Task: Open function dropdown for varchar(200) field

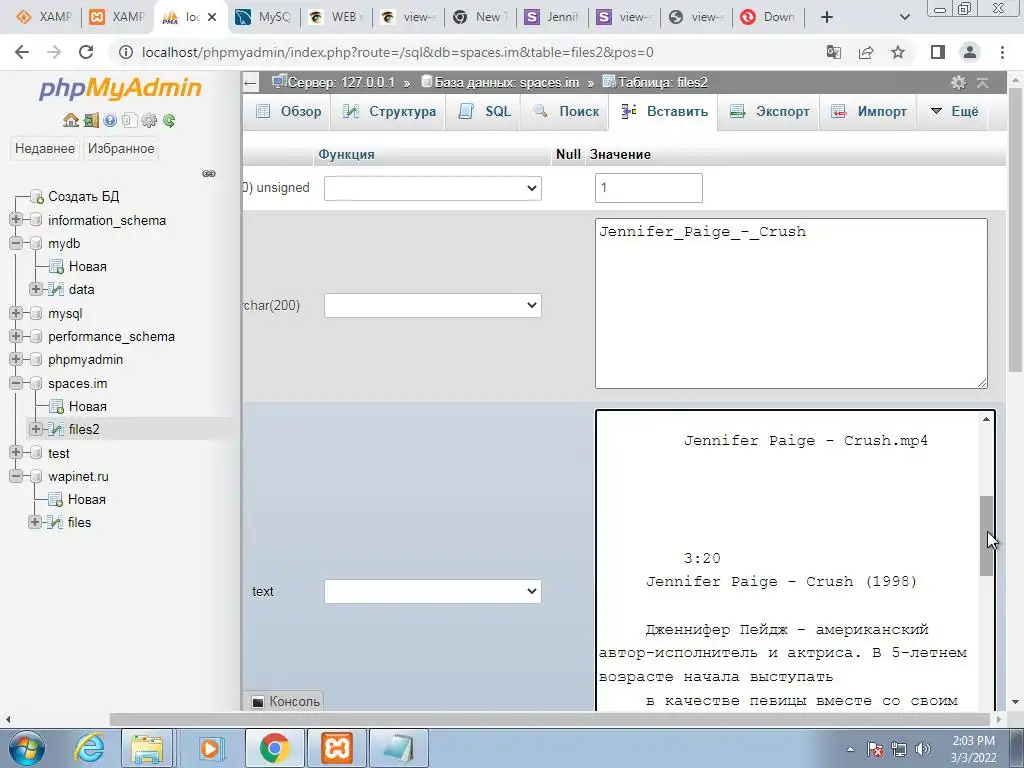Action: (x=432, y=305)
